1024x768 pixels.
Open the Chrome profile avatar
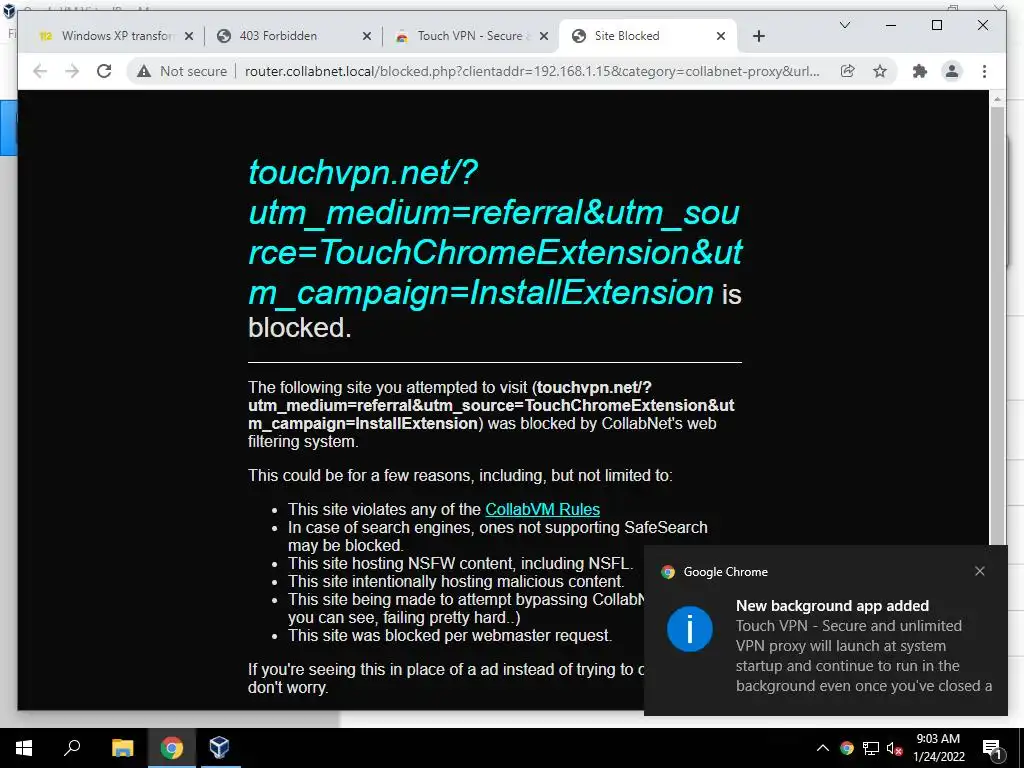[952, 71]
